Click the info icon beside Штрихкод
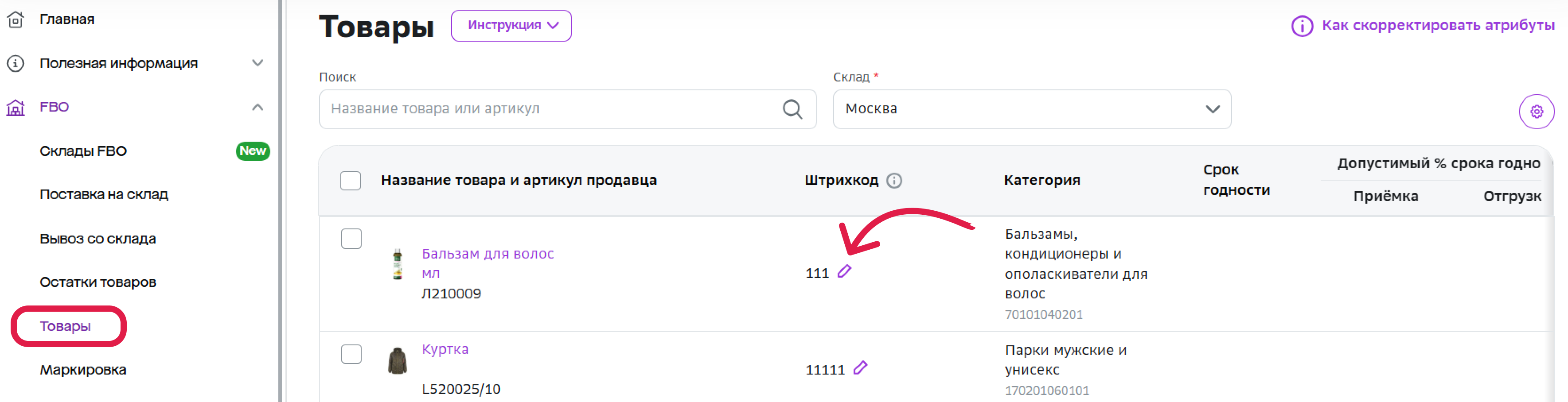 [893, 181]
